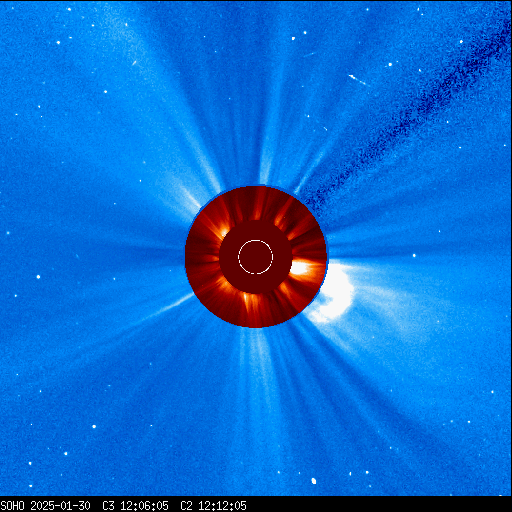Click the bright star in lower-left field
This screenshot has height=512, width=512.
(x=94, y=426)
